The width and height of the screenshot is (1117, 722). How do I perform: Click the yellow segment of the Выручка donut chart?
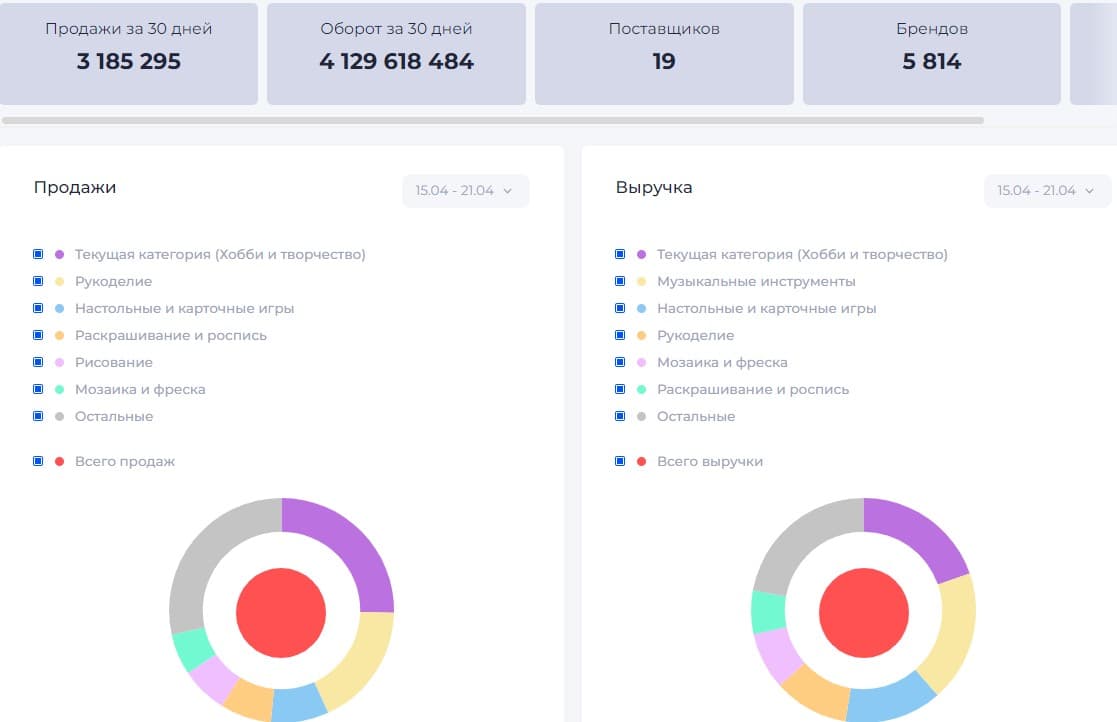coord(955,634)
